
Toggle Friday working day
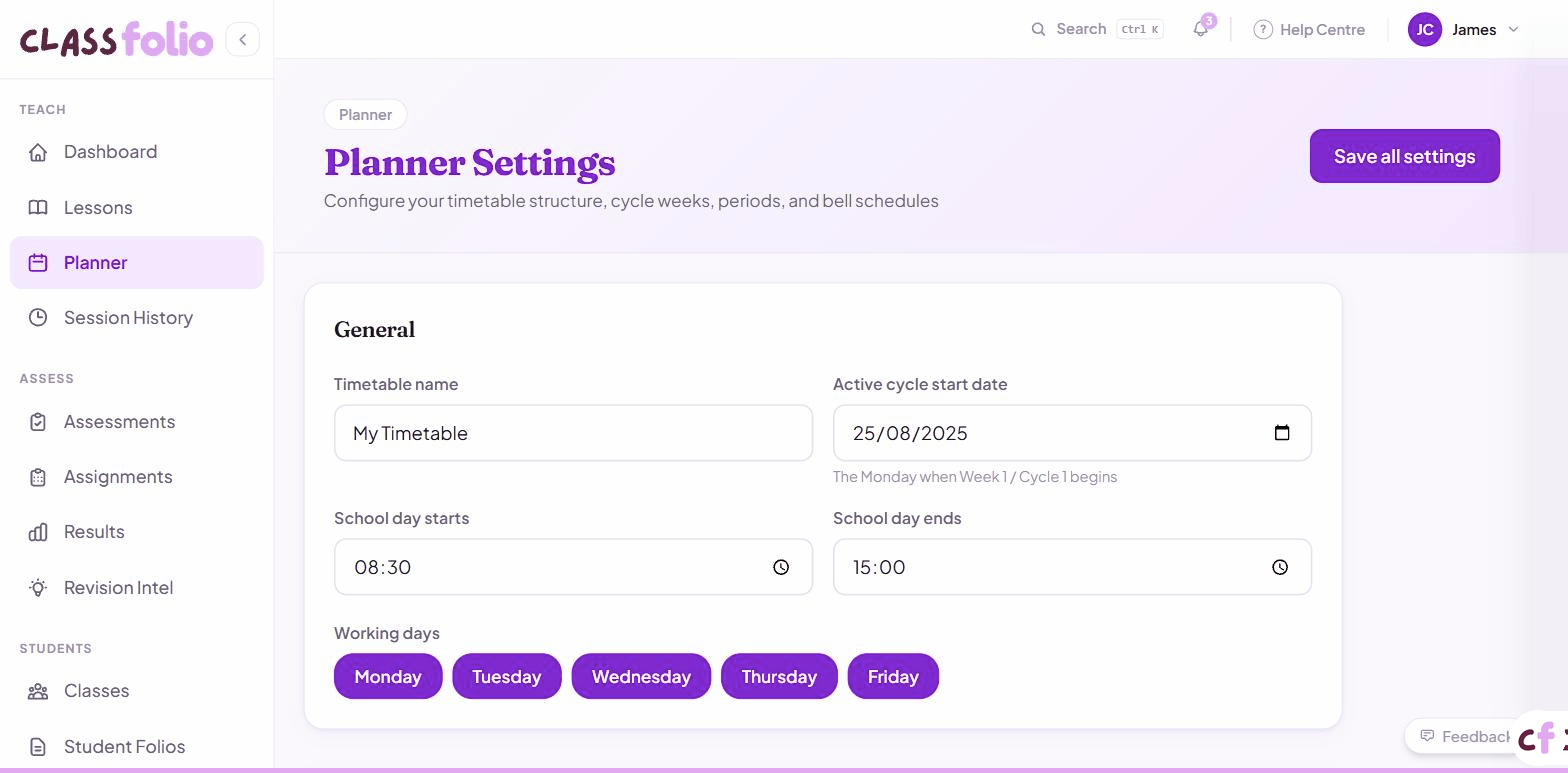[893, 677]
